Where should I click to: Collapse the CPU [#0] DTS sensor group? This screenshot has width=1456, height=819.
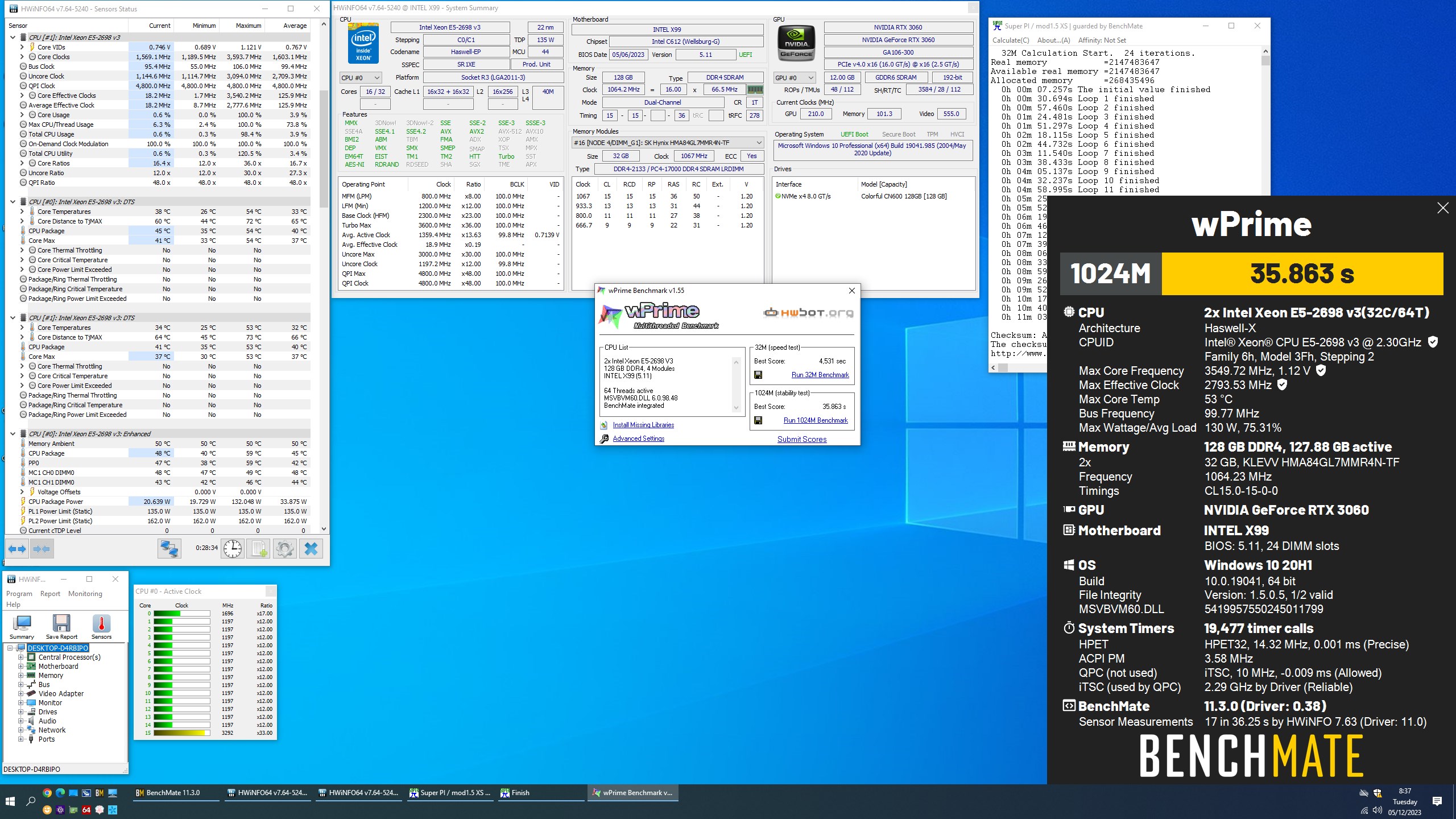coord(13,202)
